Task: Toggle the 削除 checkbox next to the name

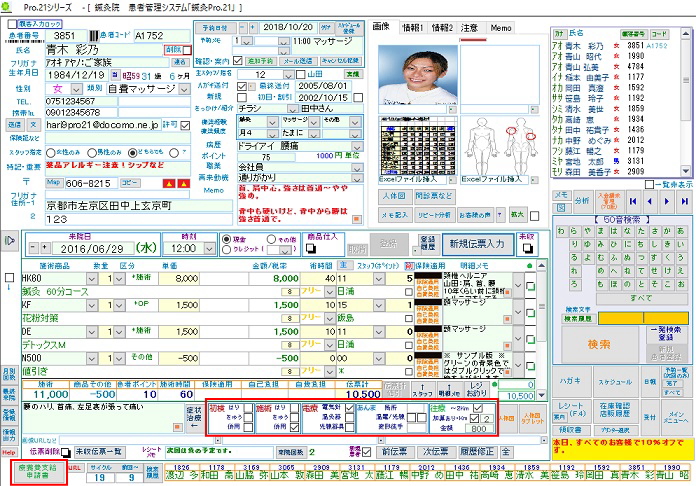Action: (187, 50)
